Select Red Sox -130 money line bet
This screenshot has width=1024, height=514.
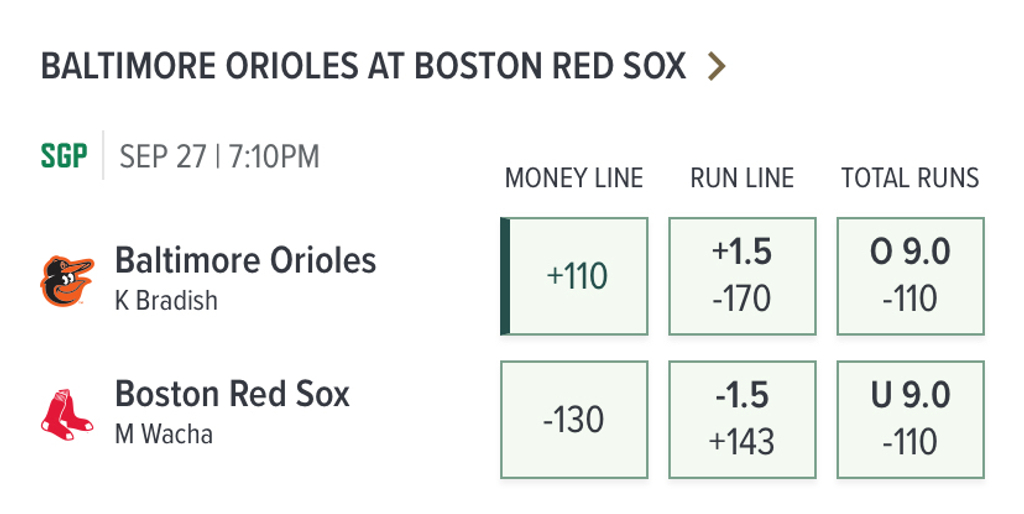pos(574,419)
